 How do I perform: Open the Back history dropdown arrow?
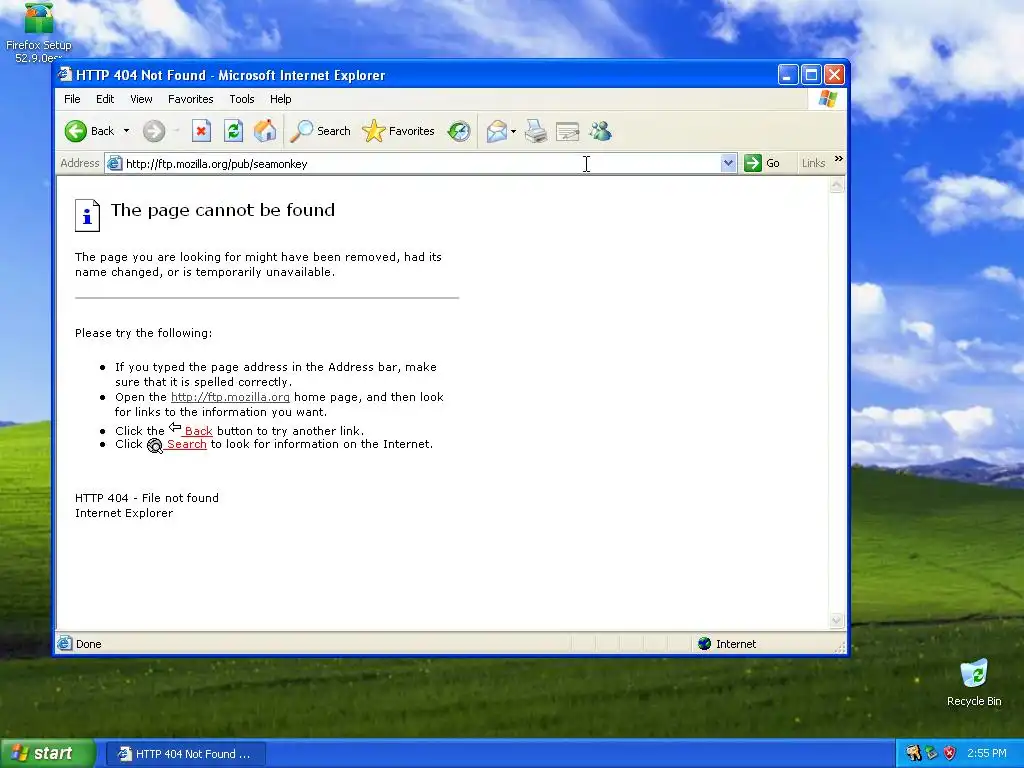click(x=127, y=131)
